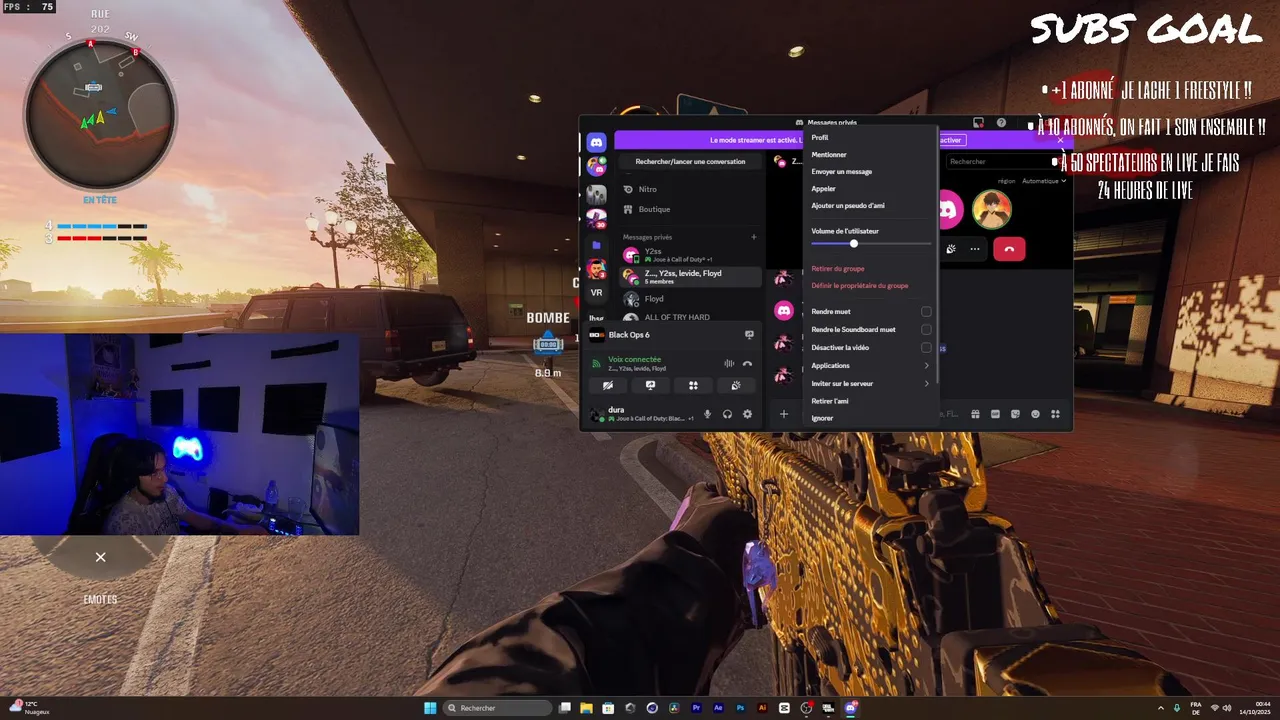Click anime avatar in call view
Viewport: 1280px width, 720px height.
(992, 210)
